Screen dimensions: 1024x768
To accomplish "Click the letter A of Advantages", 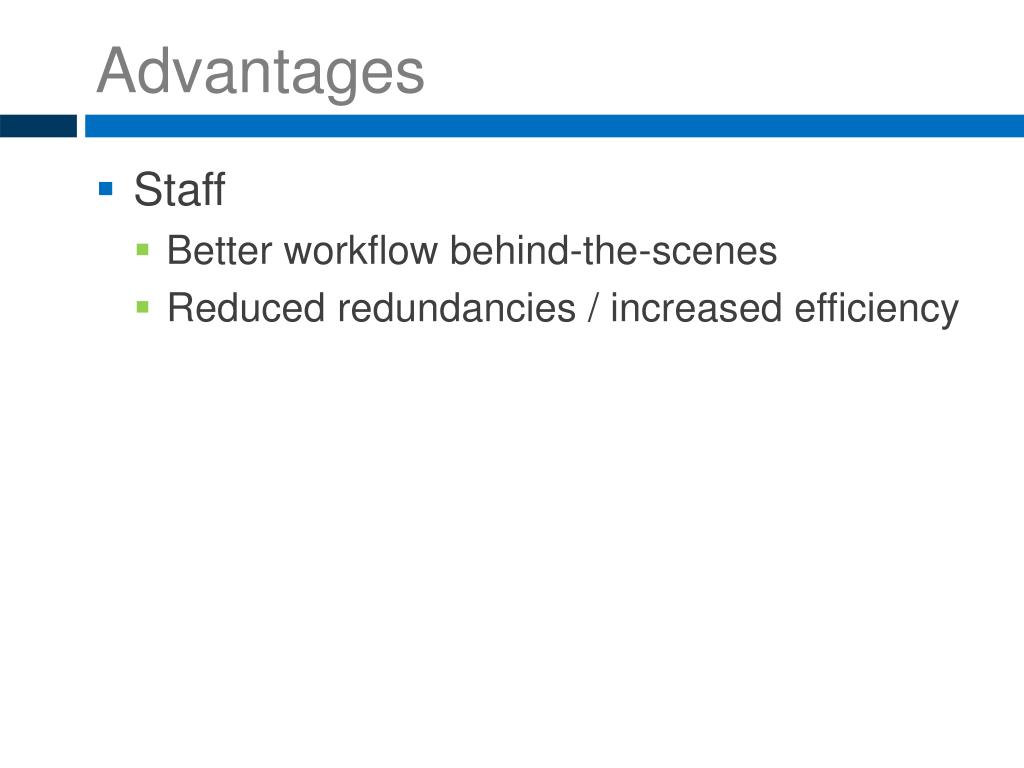I will (118, 71).
